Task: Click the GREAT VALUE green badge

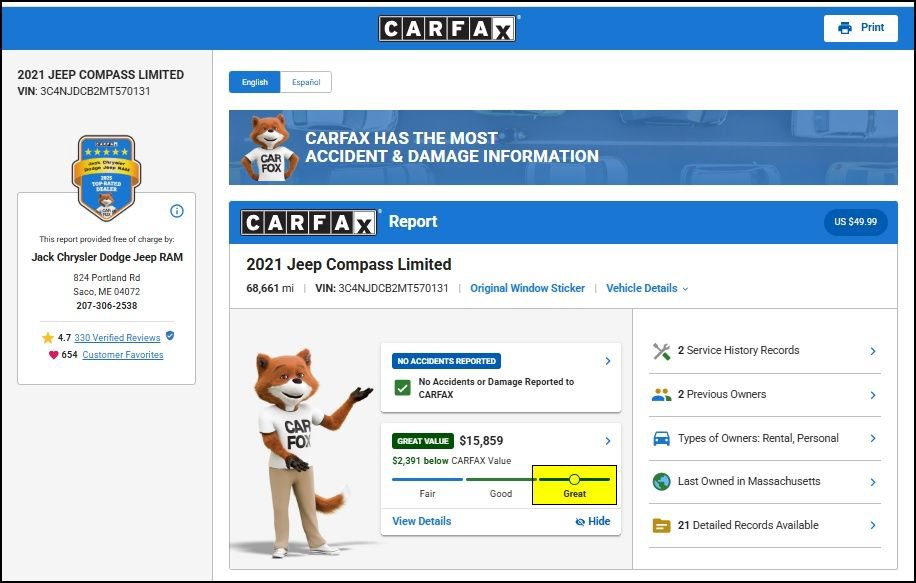Action: [423, 441]
